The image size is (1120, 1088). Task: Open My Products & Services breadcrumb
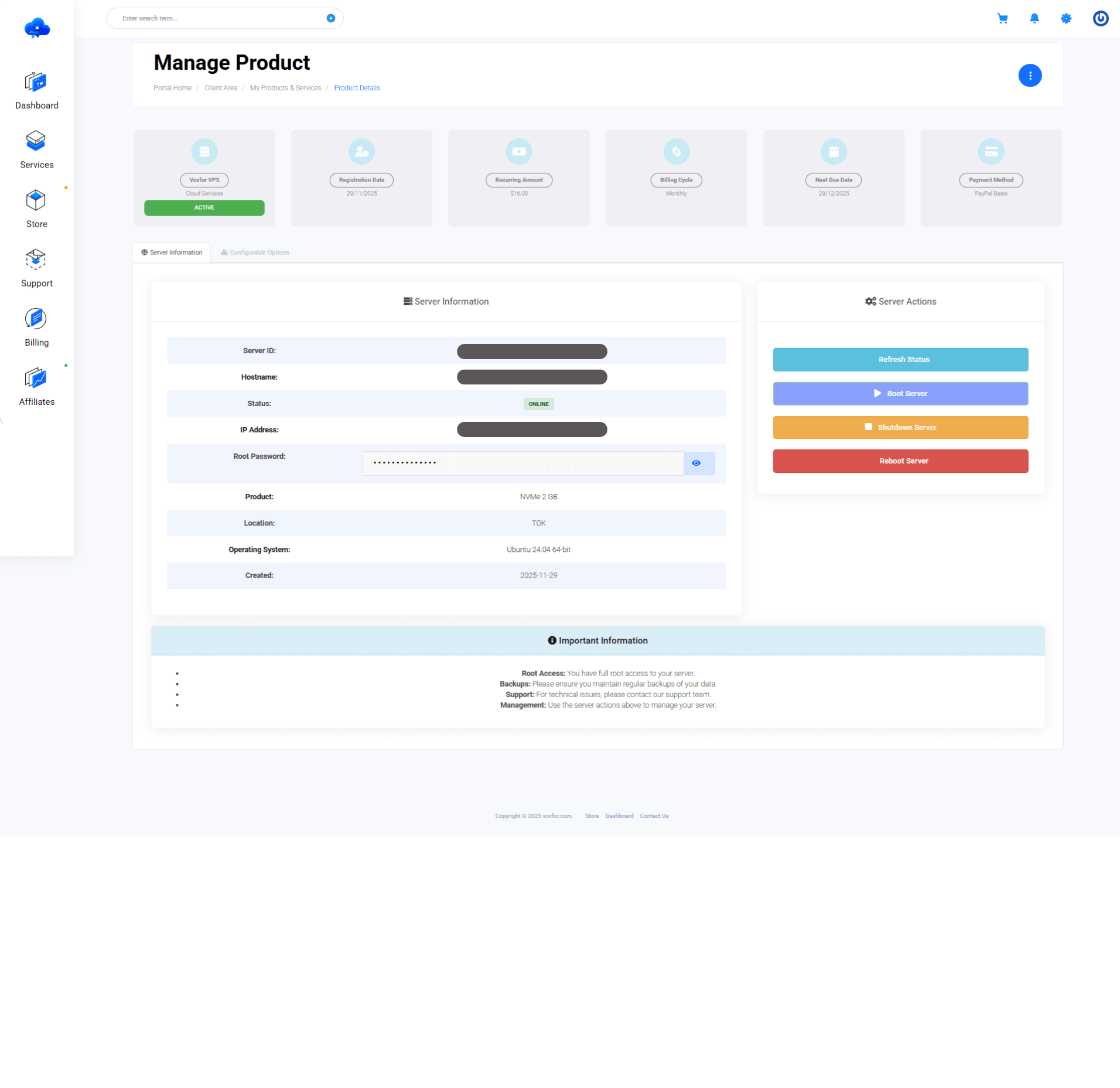point(285,88)
